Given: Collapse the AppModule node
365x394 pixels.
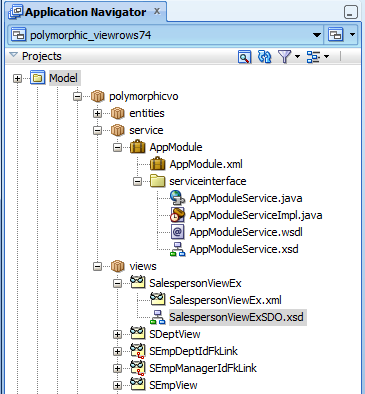Looking at the screenshot, I should click(117, 148).
